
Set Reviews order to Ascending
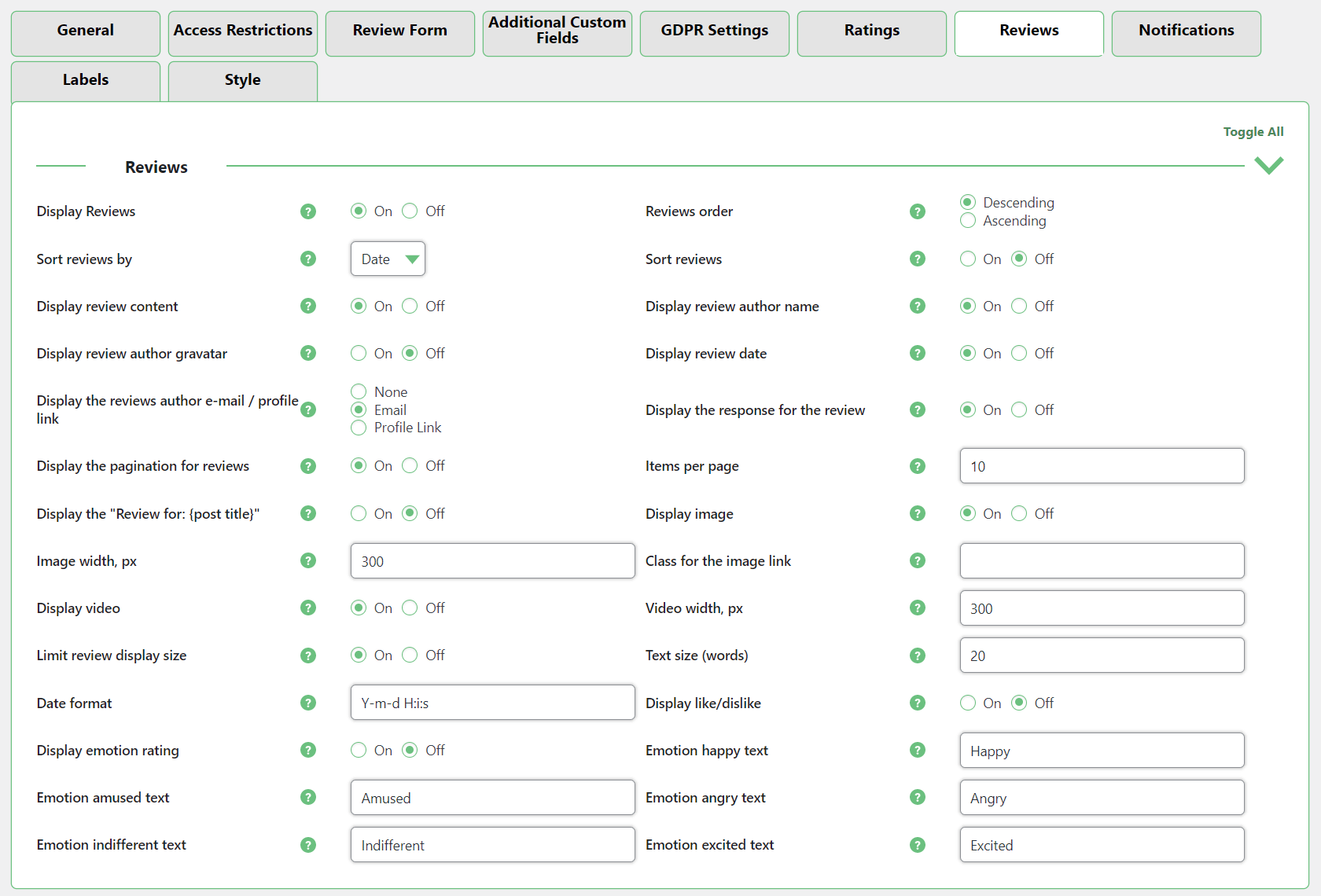968,221
